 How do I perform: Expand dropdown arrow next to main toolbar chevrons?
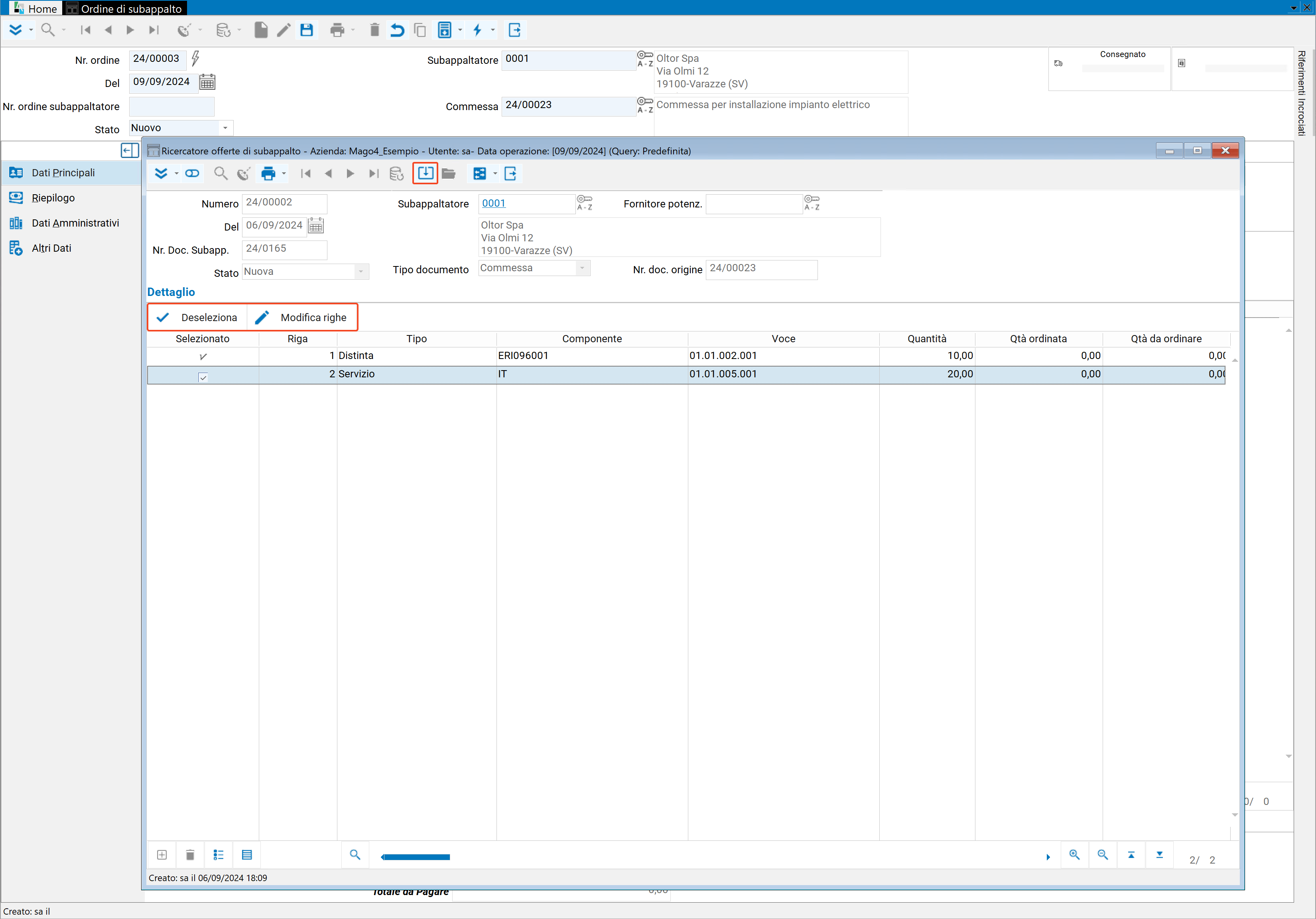click(31, 30)
